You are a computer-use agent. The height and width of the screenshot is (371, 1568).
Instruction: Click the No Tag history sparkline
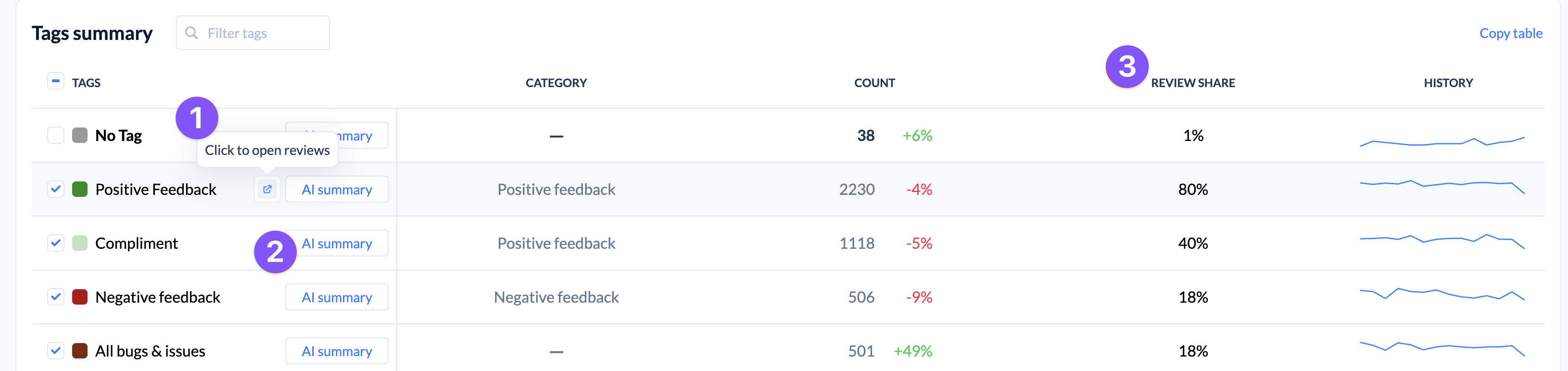point(1442,142)
